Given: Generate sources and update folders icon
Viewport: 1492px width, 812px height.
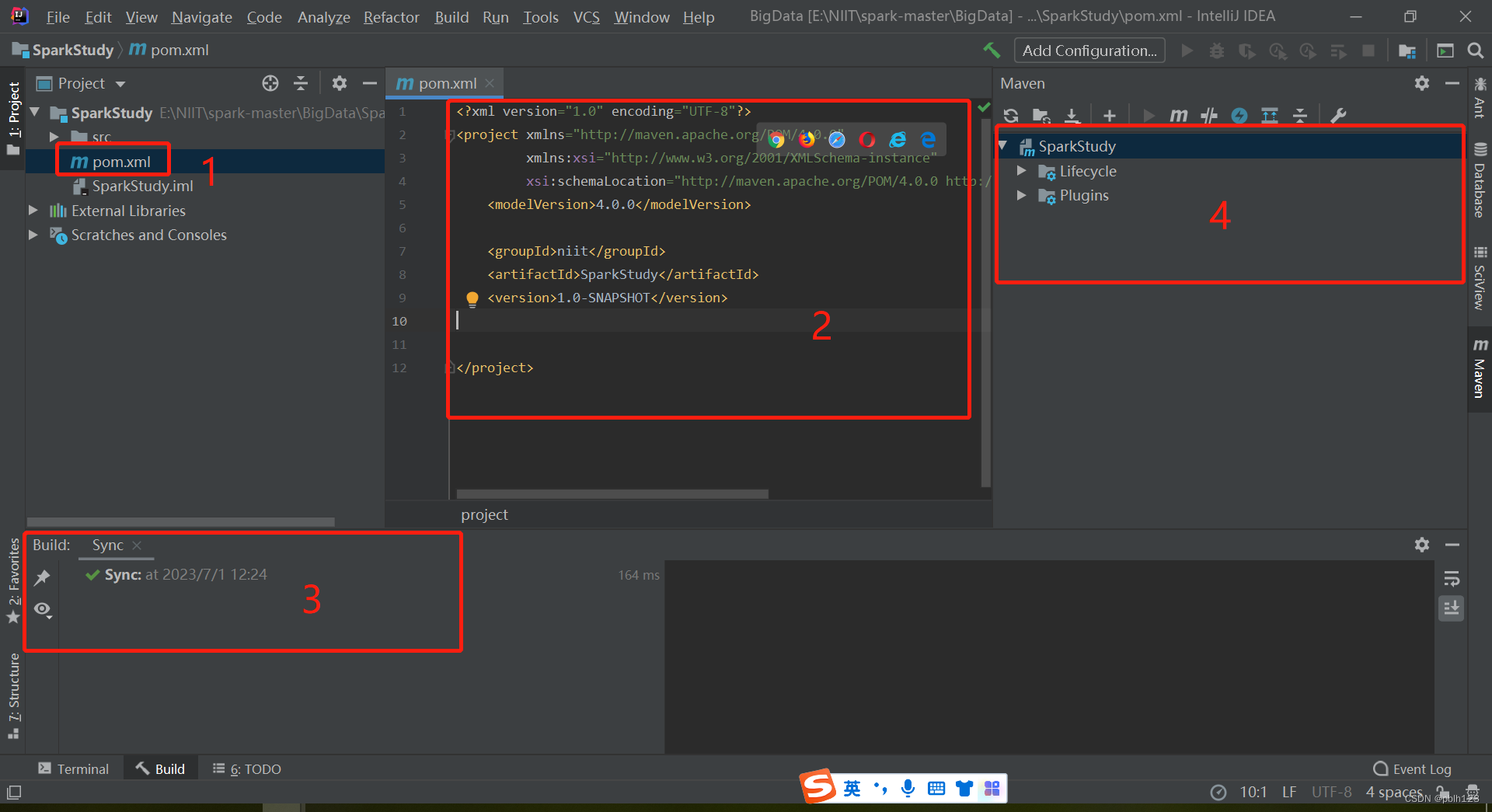Looking at the screenshot, I should 1041,116.
